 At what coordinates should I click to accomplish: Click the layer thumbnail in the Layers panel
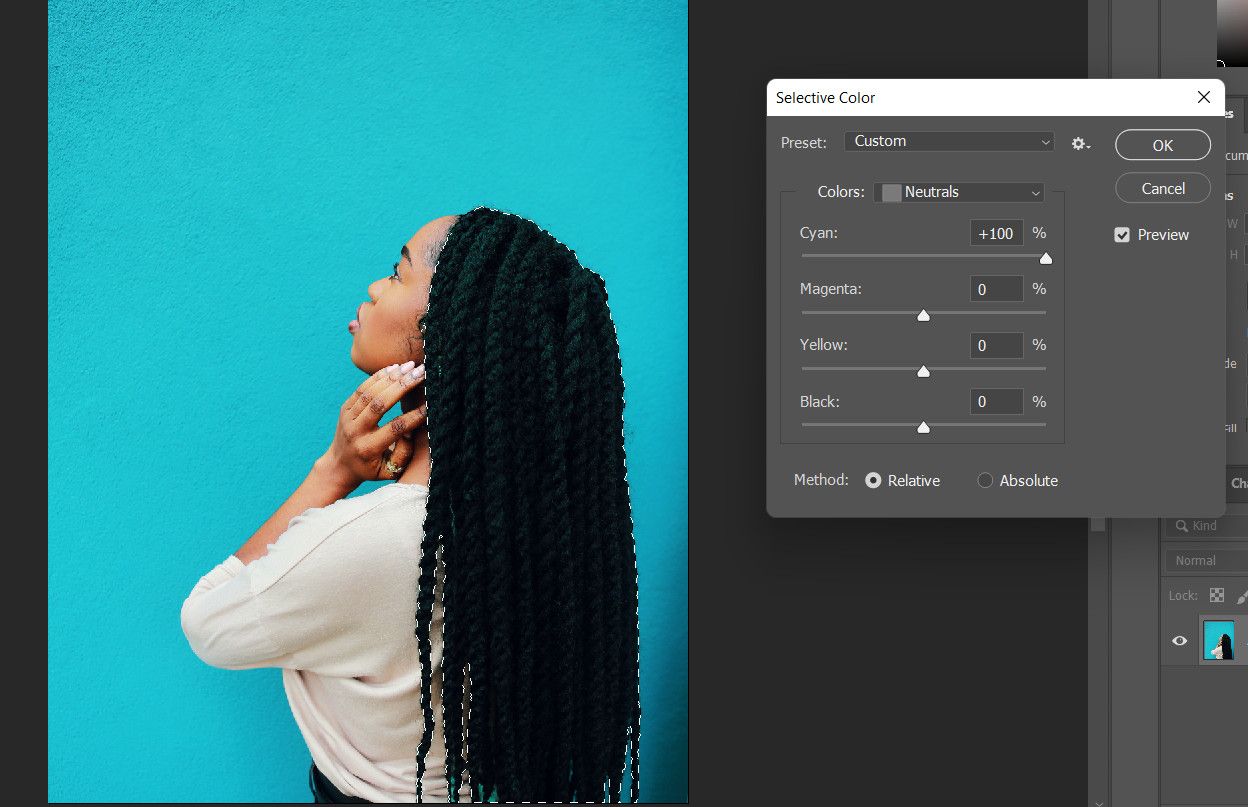click(x=1221, y=640)
